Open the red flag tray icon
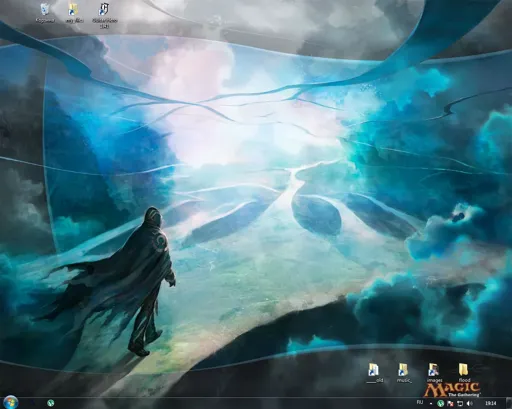The image size is (512, 409). (x=450, y=403)
